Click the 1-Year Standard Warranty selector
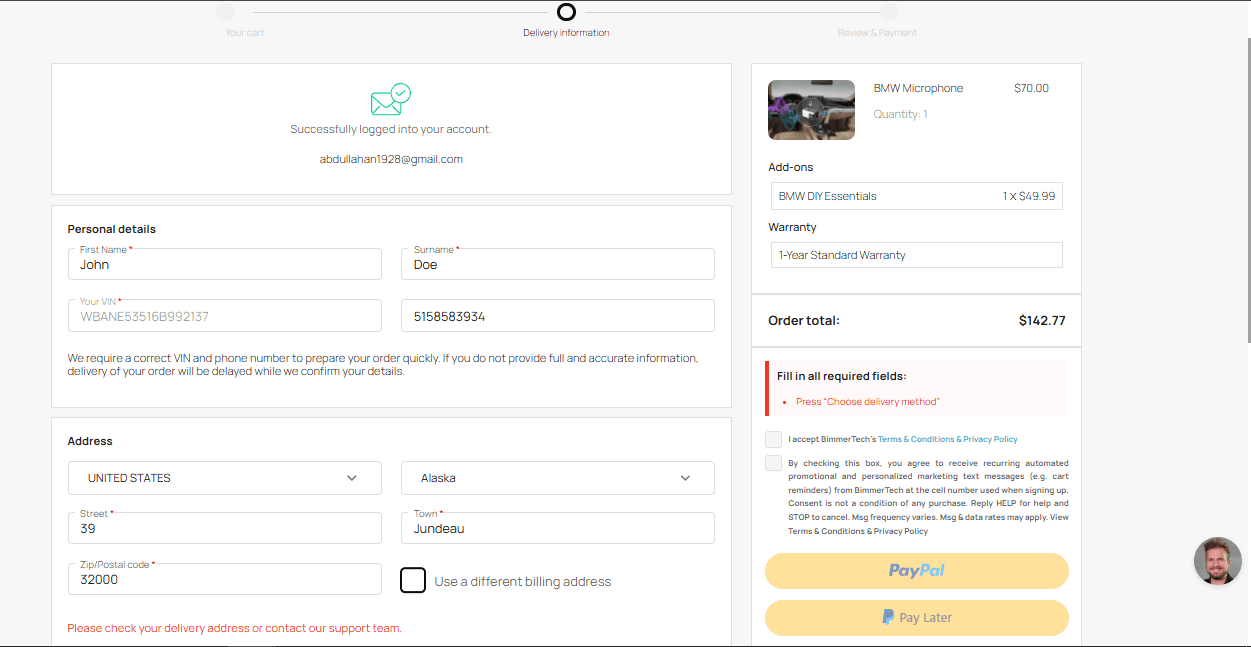This screenshot has height=647, width=1251. click(915, 255)
